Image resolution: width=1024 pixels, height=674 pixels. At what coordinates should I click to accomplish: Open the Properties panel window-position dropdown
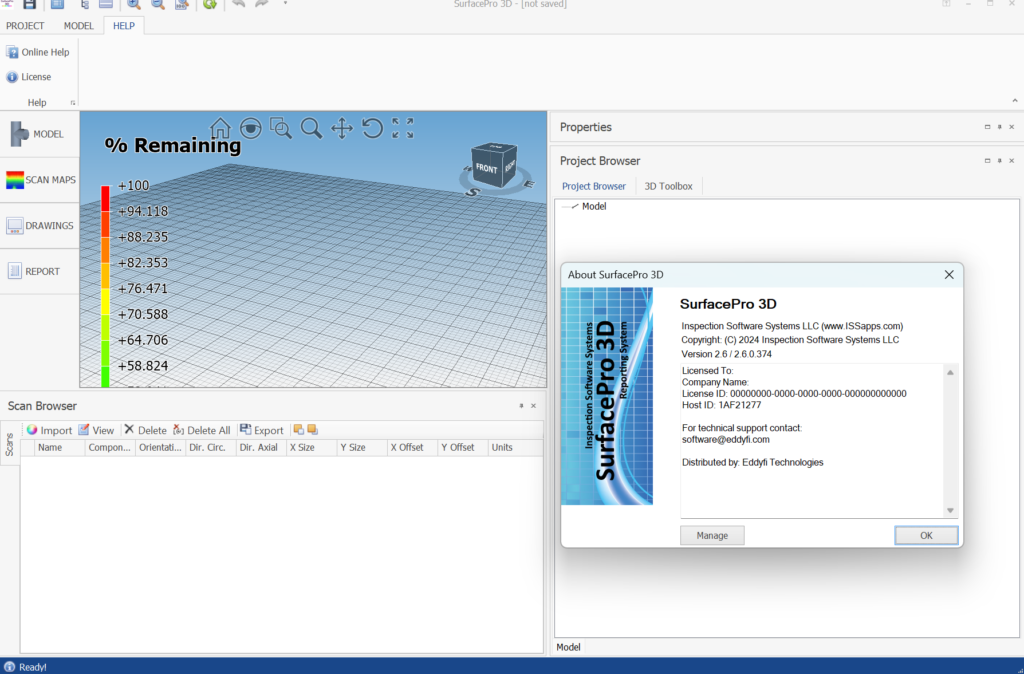coord(987,127)
